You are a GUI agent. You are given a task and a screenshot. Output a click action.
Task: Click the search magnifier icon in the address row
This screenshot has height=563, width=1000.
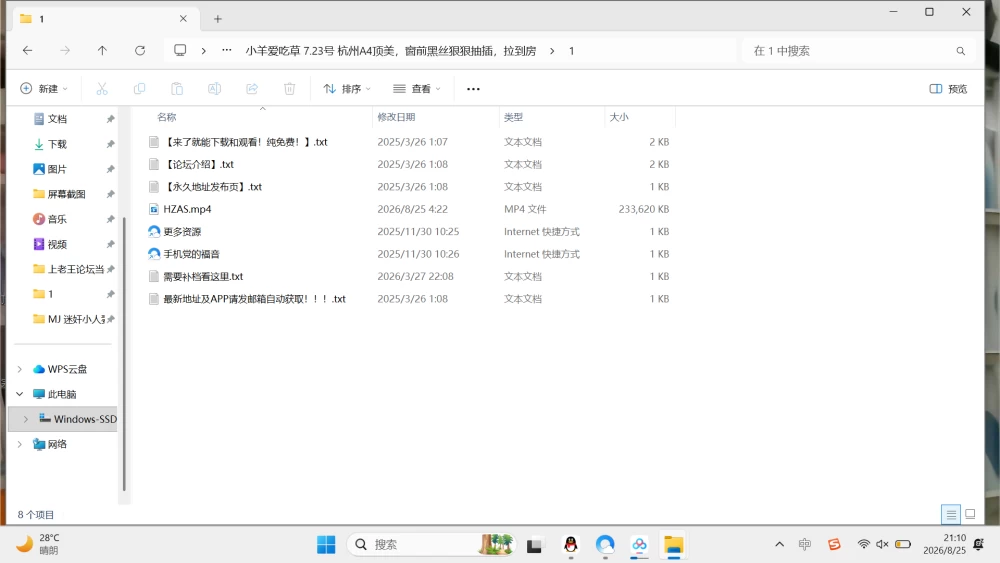click(x=960, y=51)
